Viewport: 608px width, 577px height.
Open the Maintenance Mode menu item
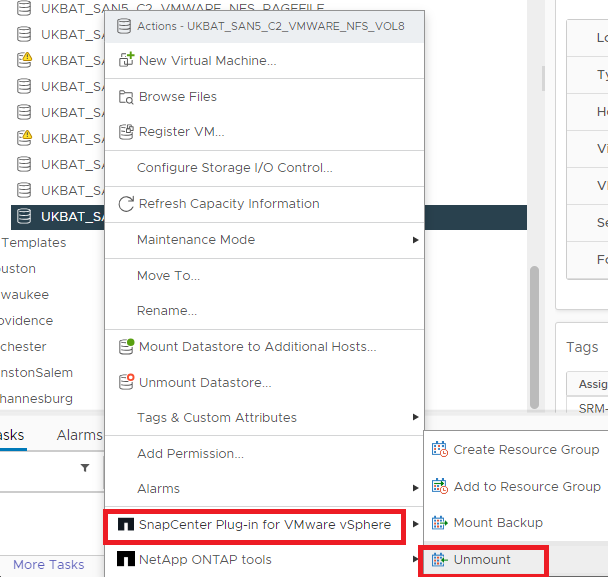pos(264,240)
